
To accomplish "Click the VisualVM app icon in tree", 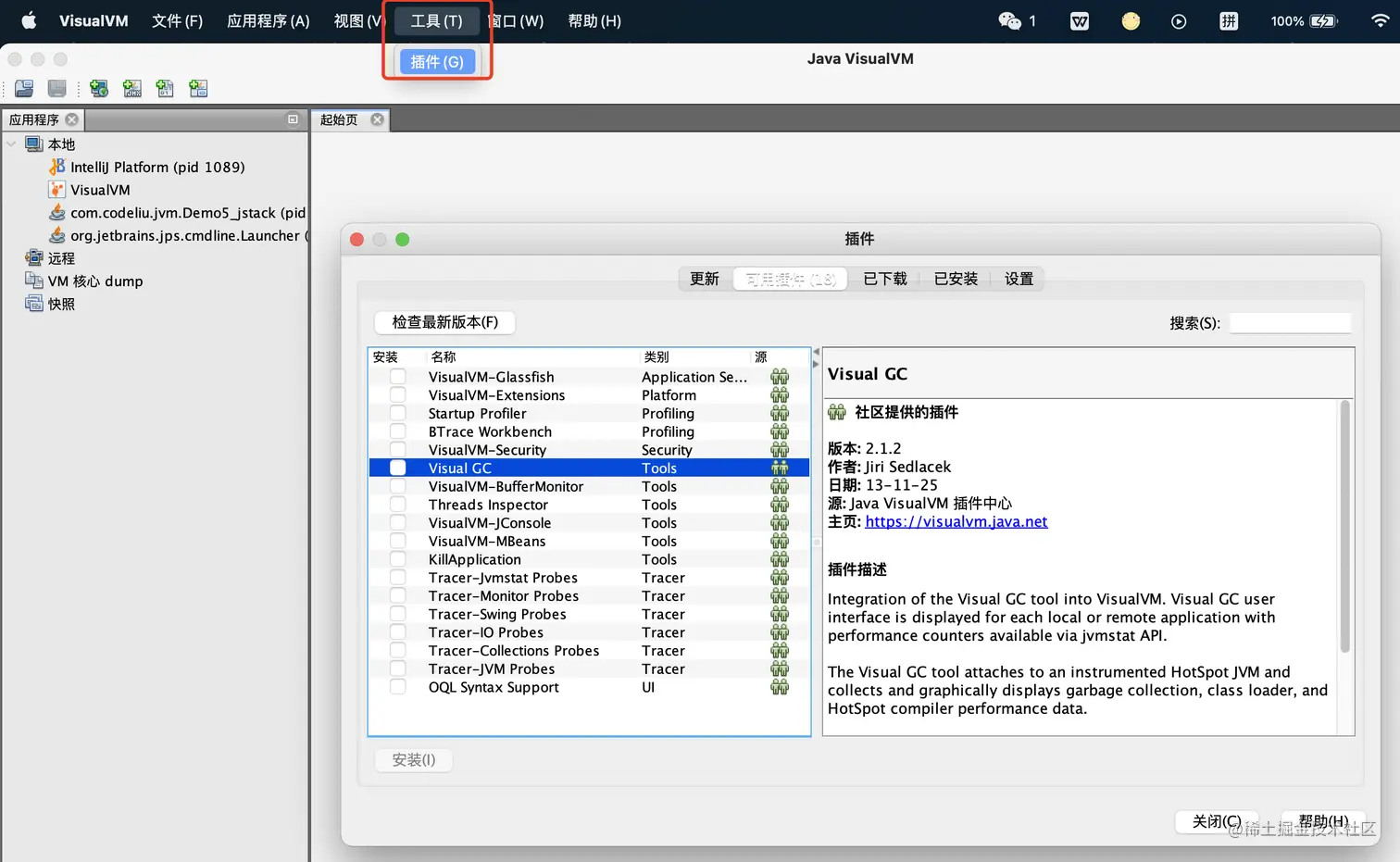I will pos(57,190).
